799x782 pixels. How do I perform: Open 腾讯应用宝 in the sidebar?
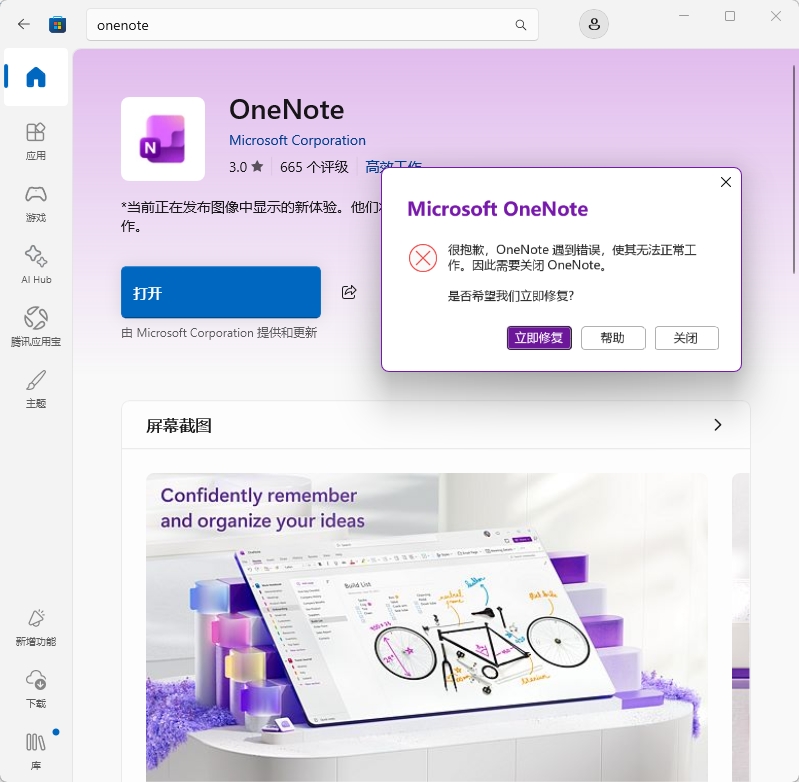[x=36, y=327]
